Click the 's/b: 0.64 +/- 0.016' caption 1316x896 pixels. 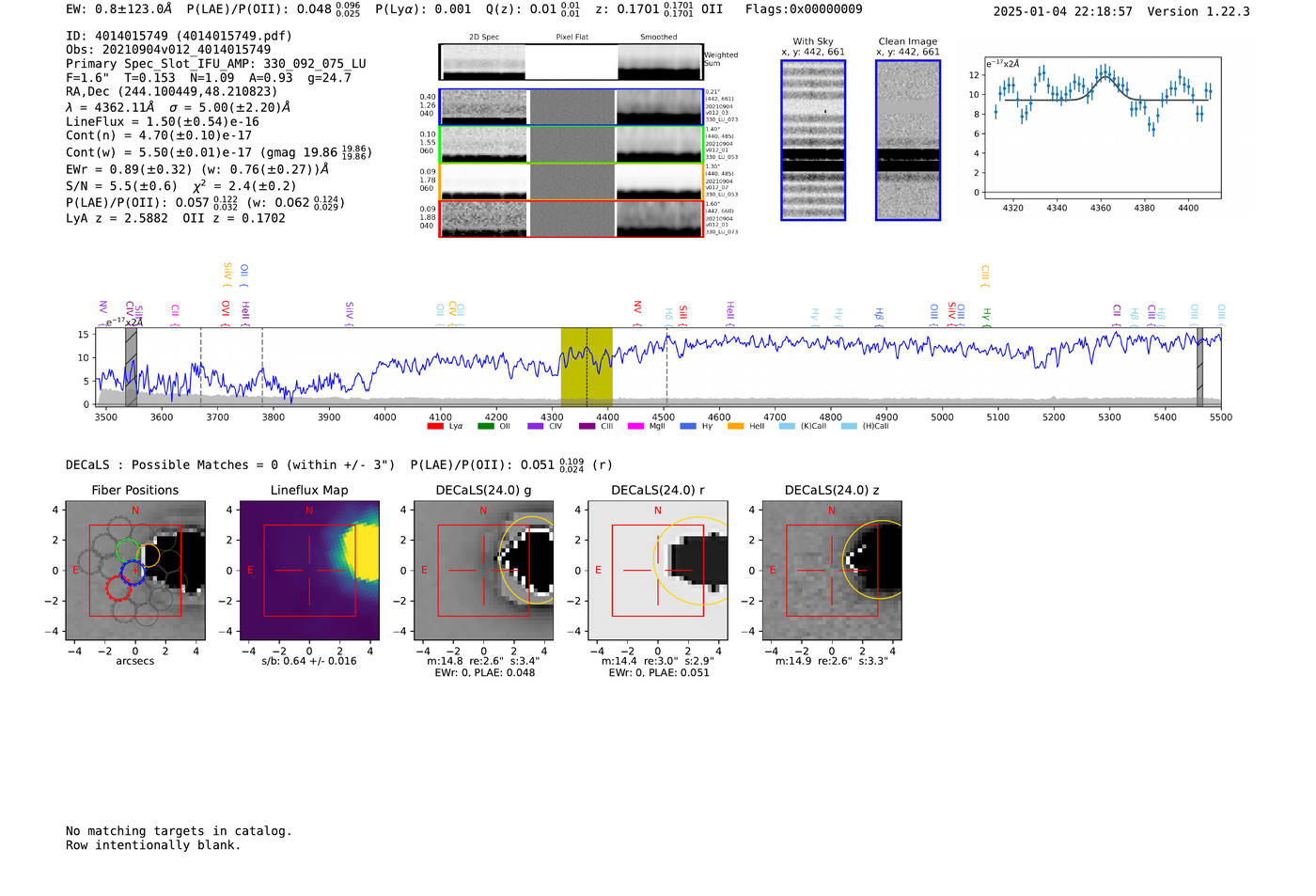pos(309,661)
